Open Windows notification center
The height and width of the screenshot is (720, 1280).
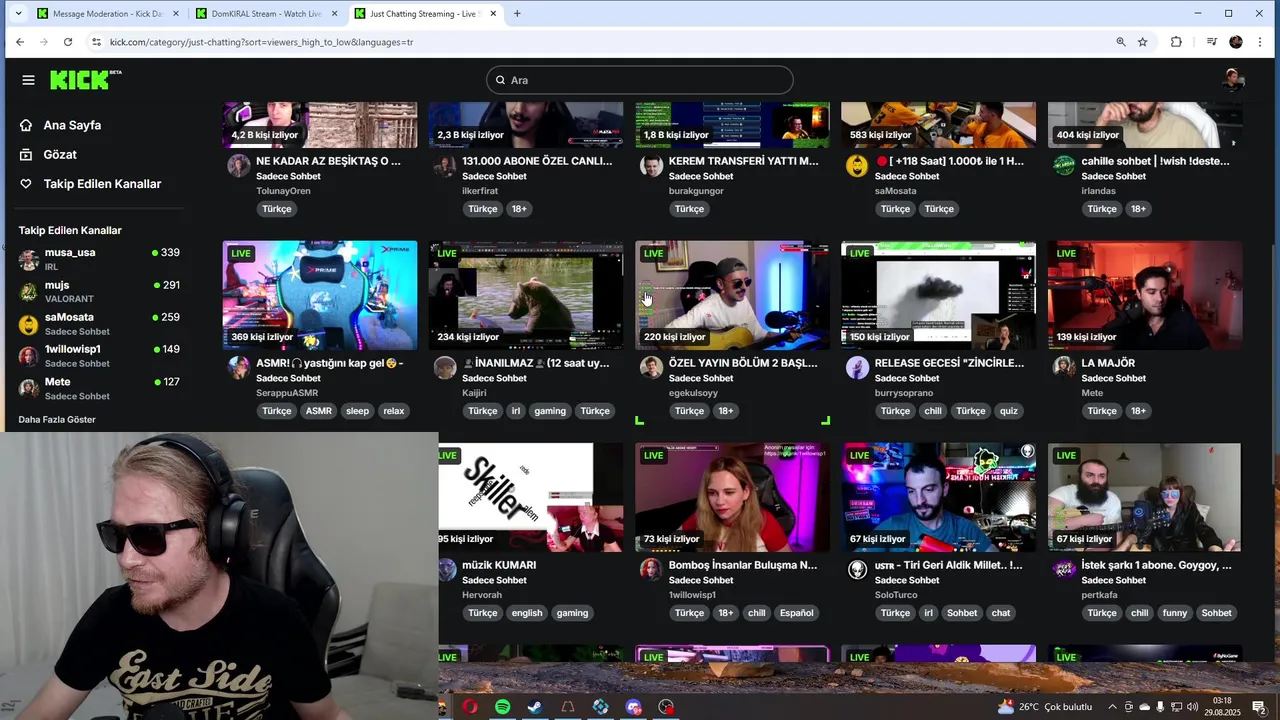coord(1259,707)
